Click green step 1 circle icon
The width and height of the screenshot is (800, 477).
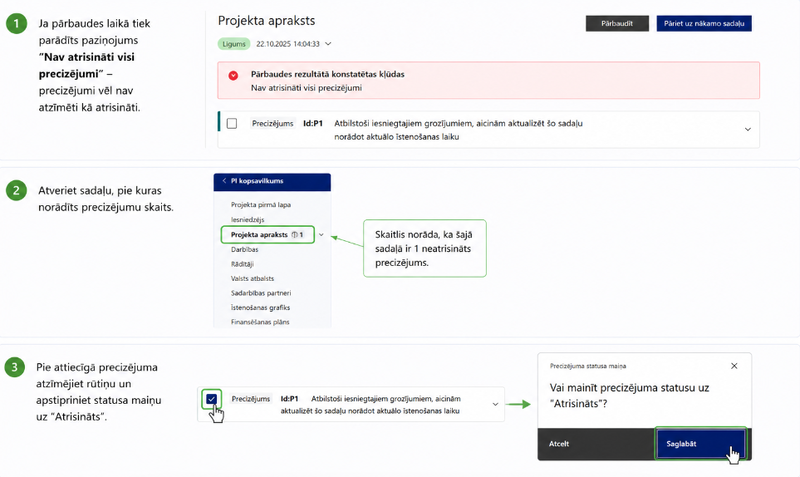coord(16,23)
